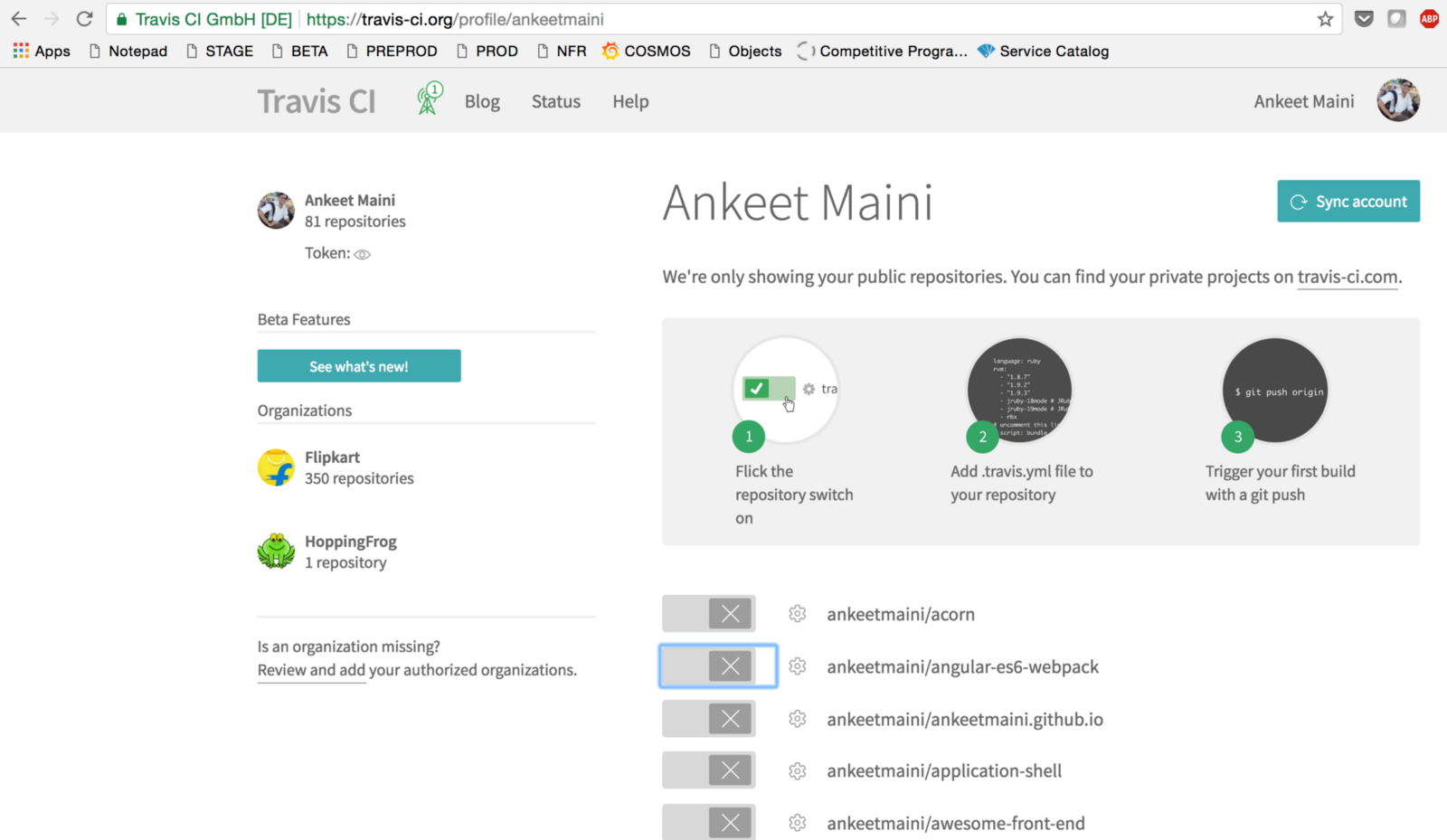Enable the ankeetmaini/acorn repository switch
This screenshot has height=840, width=1447.
(x=709, y=614)
